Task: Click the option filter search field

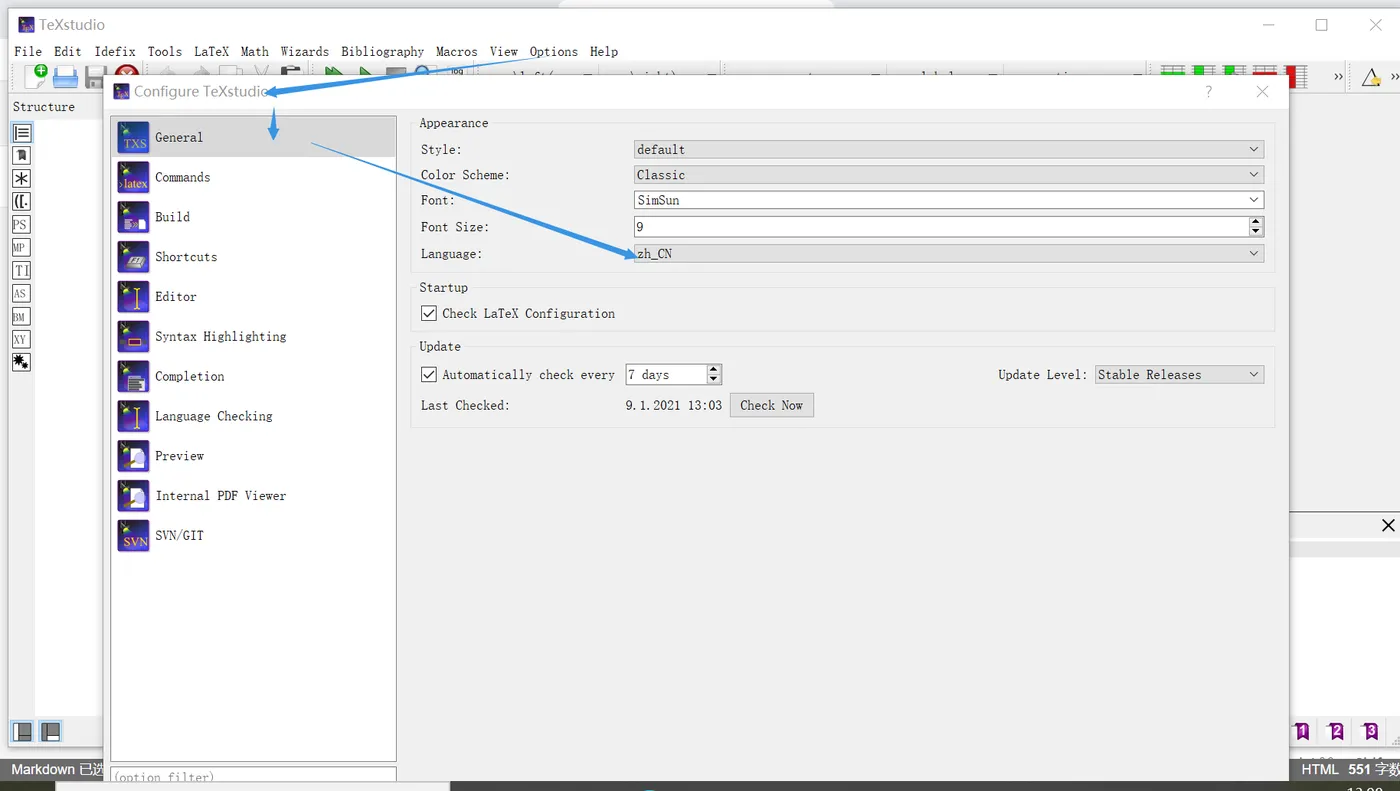Action: tap(253, 775)
